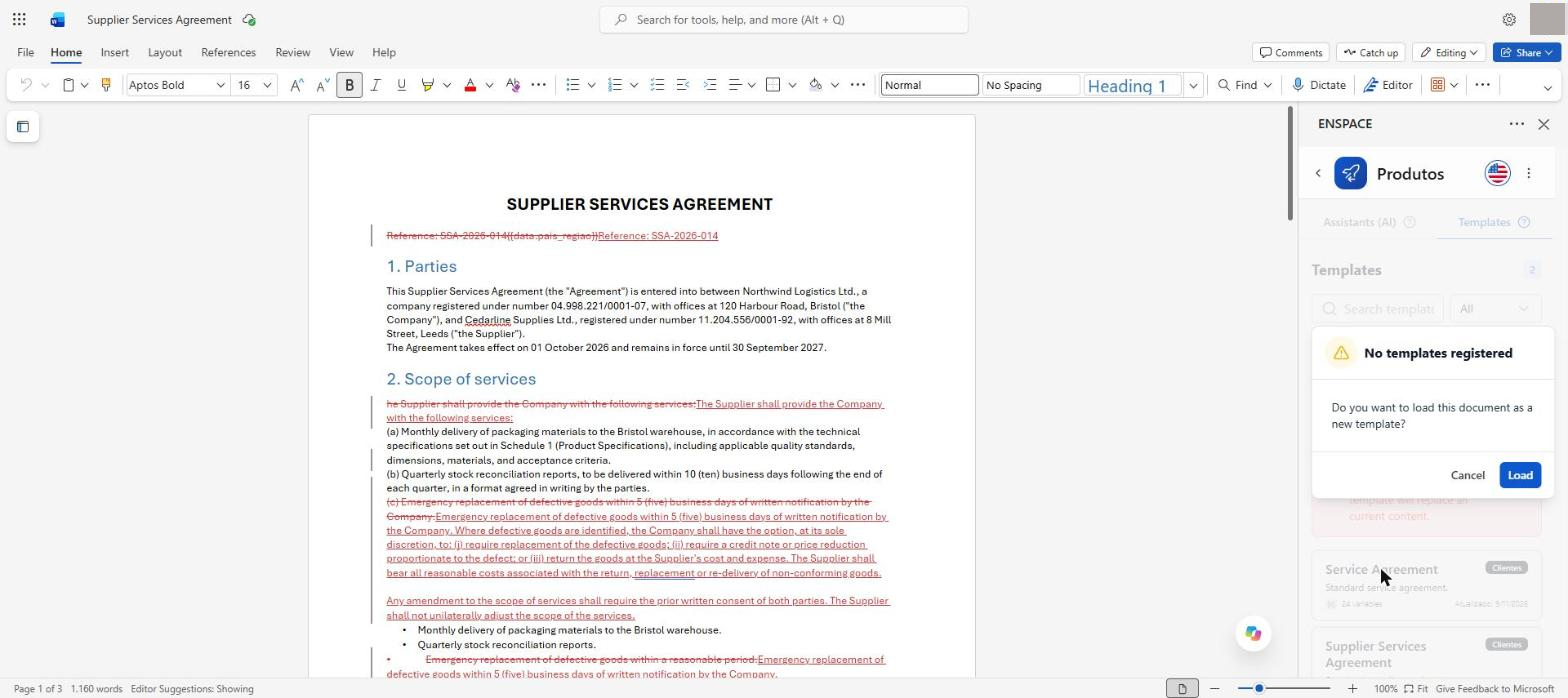Open ribbon overflow ellipsis near add-ins
This screenshot has height=698, width=1568.
[x=1482, y=85]
